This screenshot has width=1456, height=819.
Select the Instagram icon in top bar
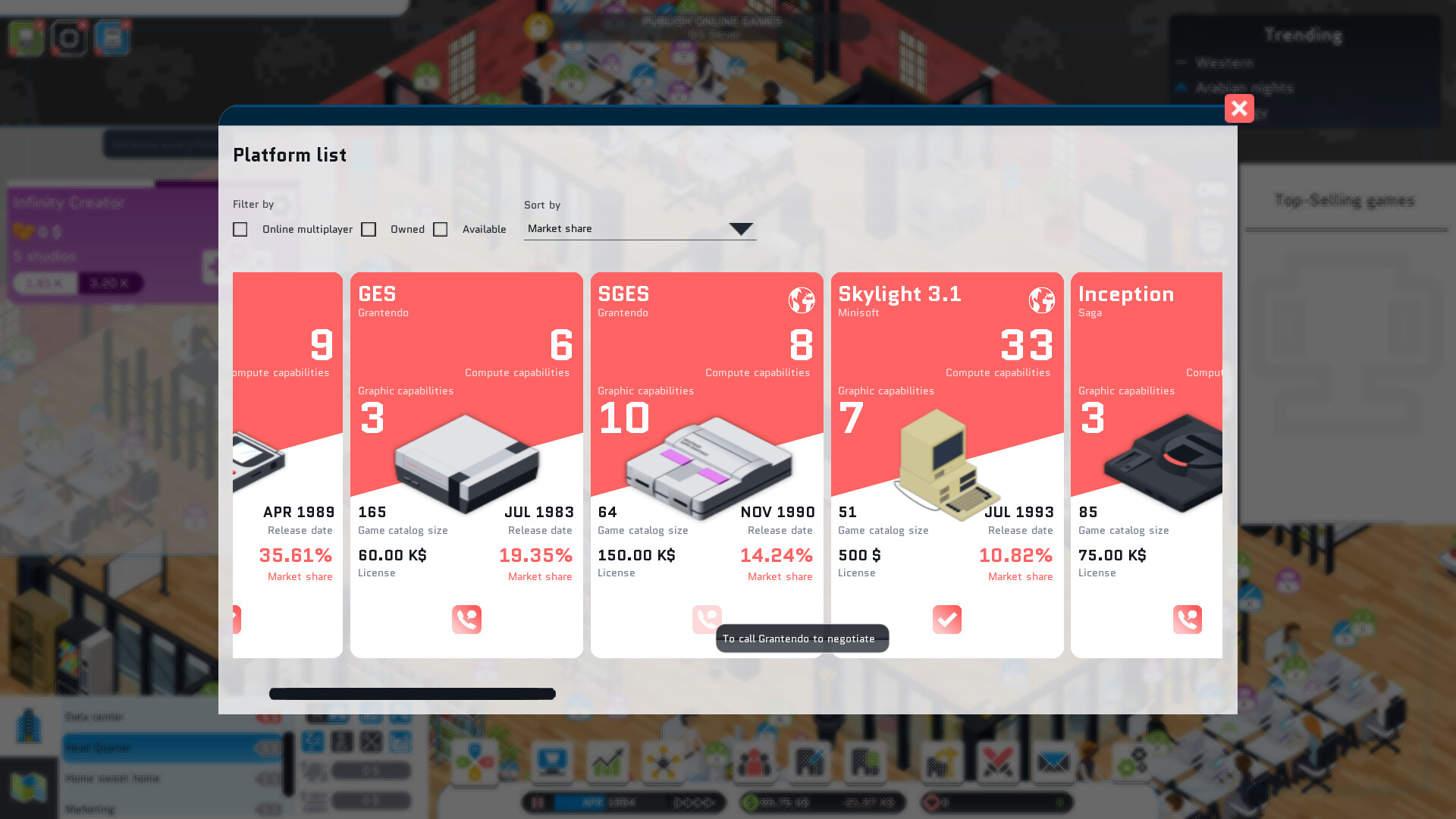(x=69, y=37)
